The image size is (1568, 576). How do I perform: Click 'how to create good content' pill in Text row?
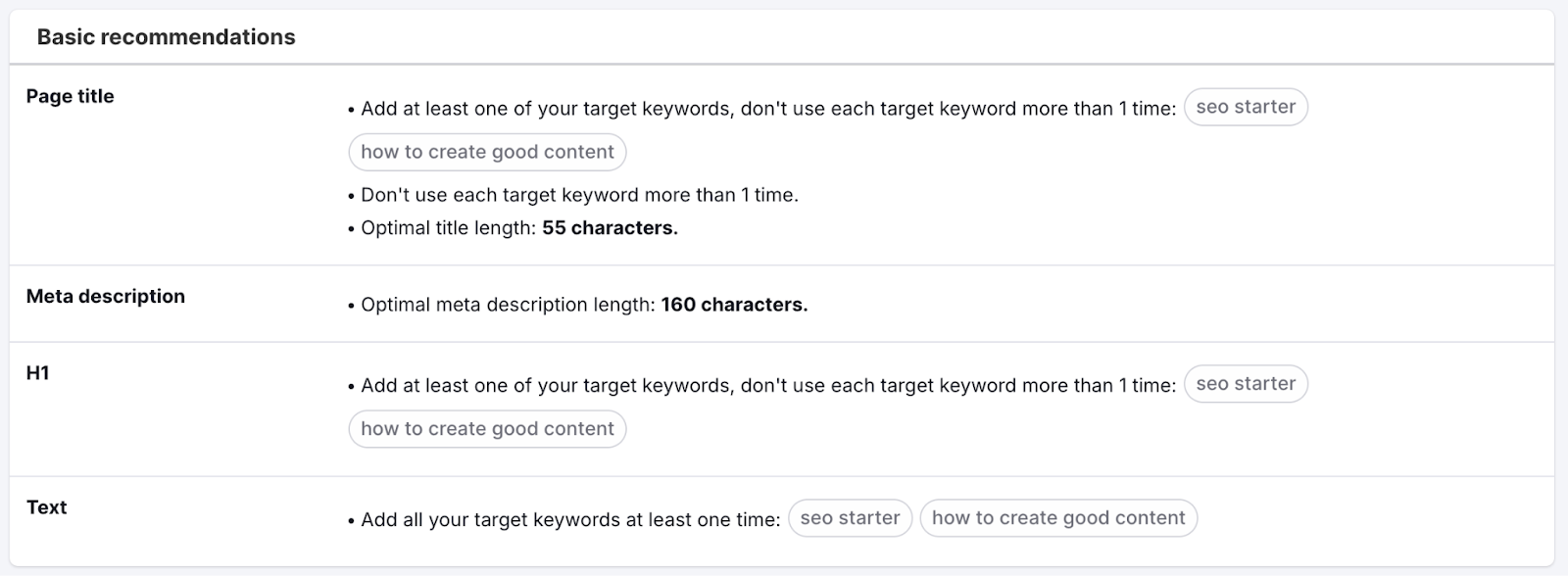(x=1057, y=517)
